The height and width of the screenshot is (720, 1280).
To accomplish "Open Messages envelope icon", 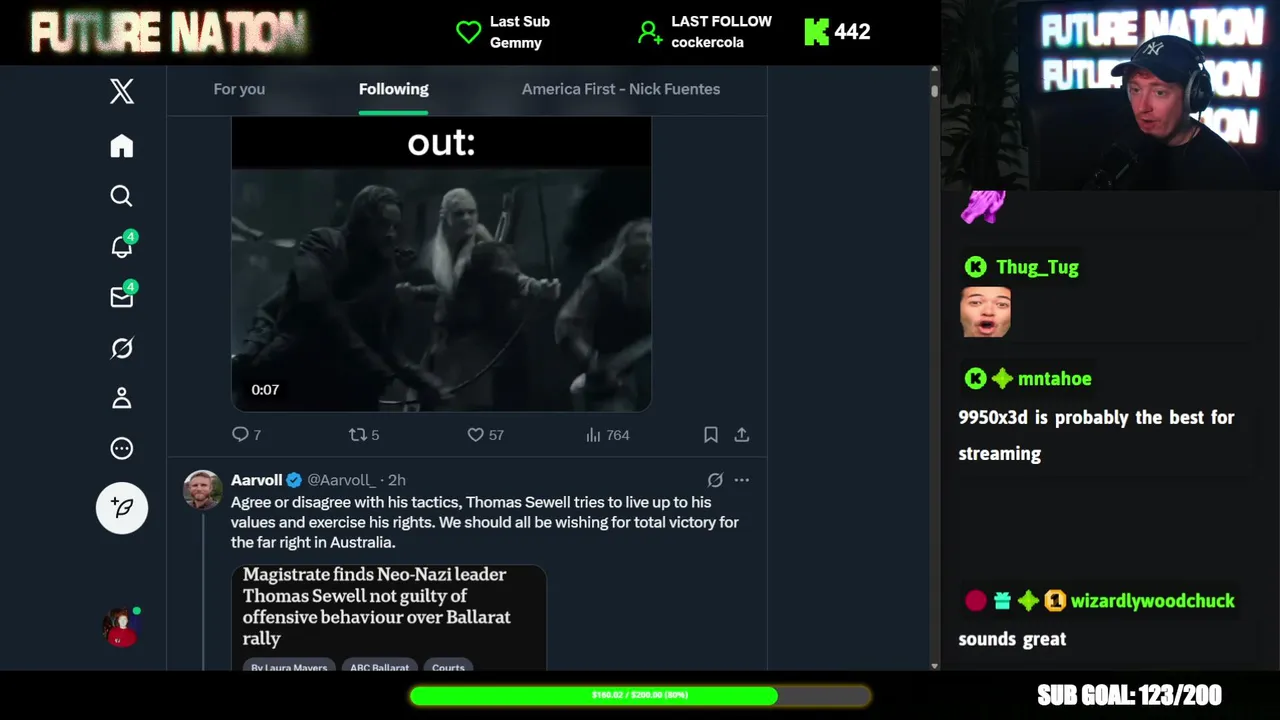I will [122, 296].
